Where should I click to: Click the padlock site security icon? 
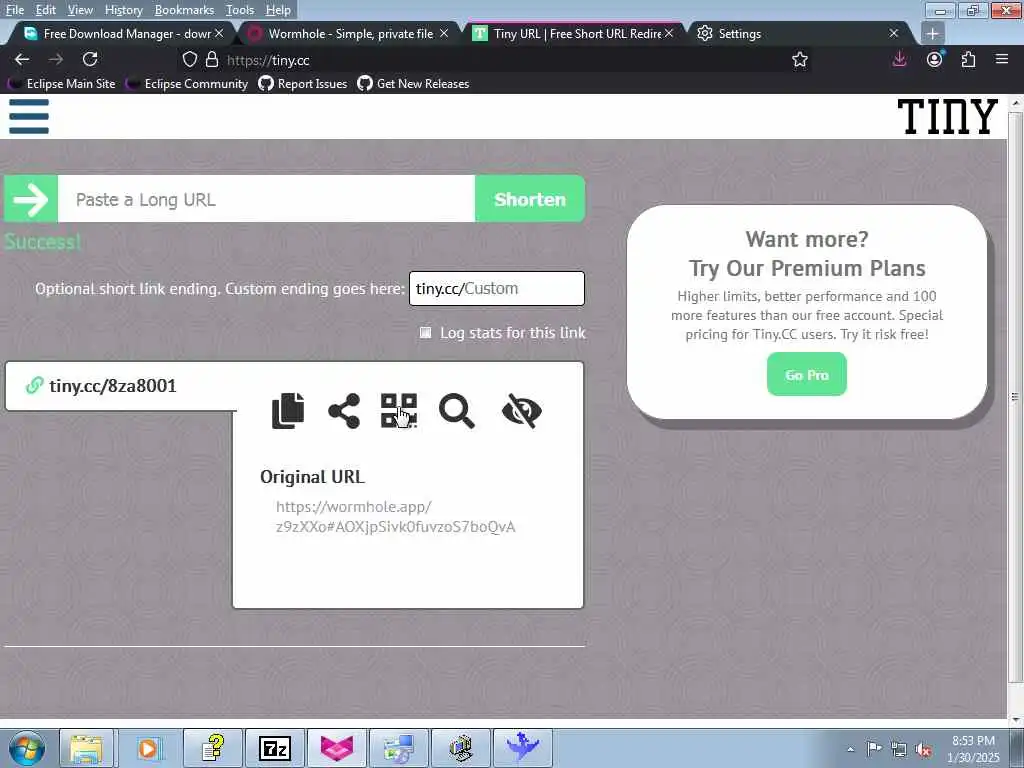click(212, 60)
